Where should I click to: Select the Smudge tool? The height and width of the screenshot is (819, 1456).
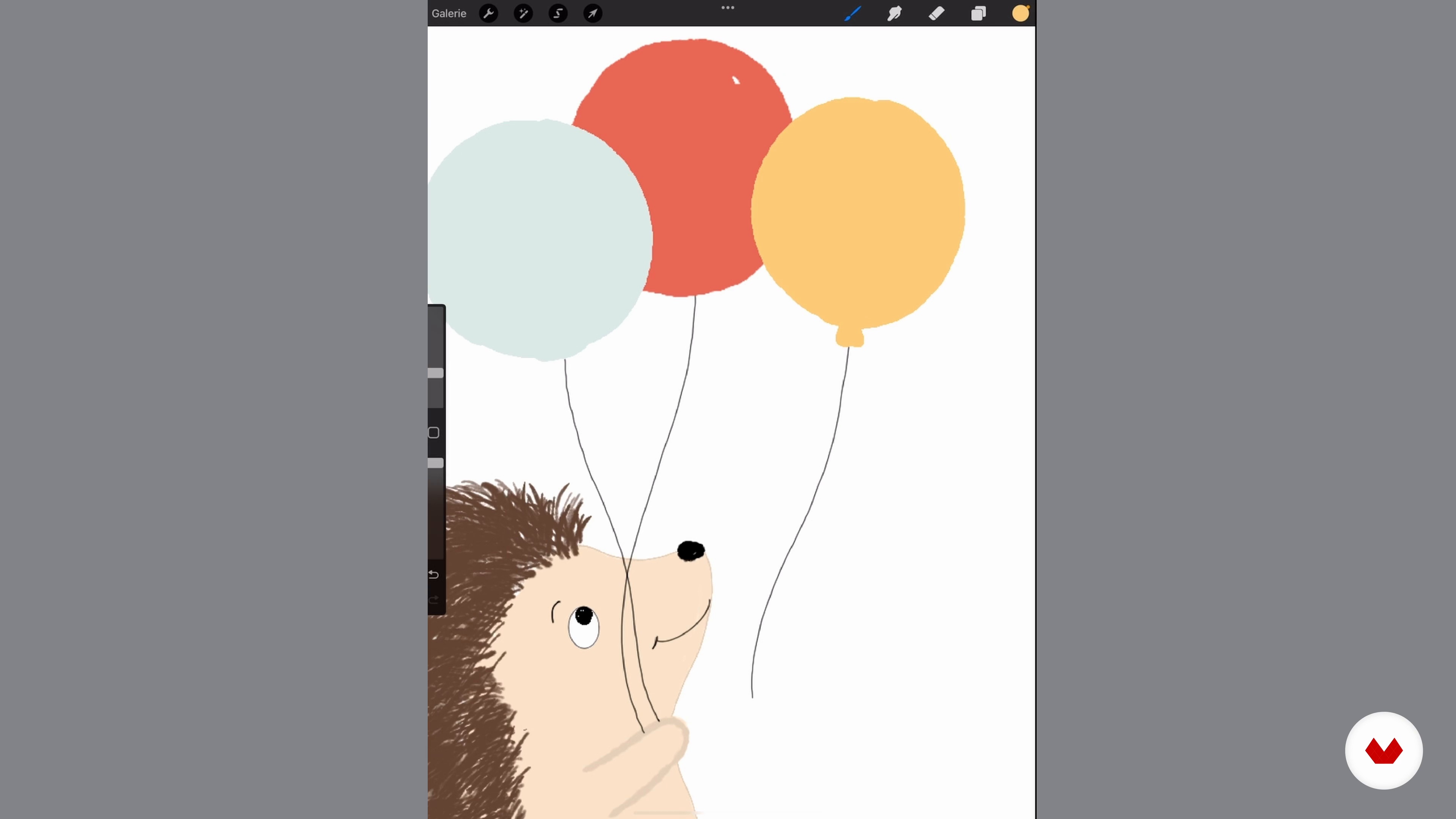tap(894, 13)
